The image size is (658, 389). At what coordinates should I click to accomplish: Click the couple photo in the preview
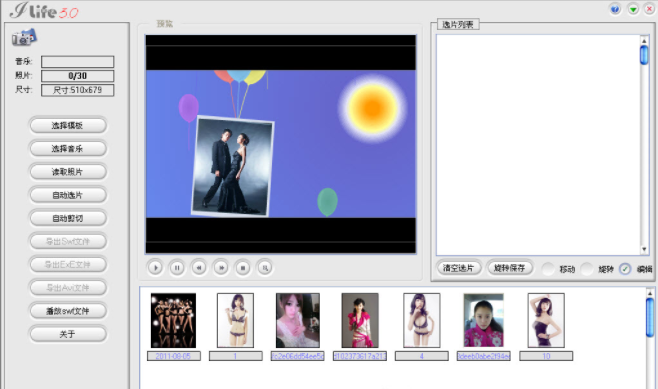tap(232, 166)
